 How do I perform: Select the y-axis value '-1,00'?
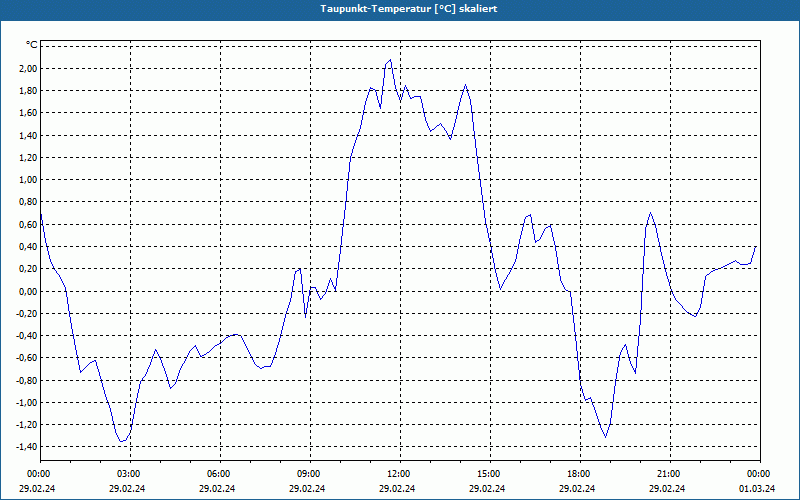(27, 403)
